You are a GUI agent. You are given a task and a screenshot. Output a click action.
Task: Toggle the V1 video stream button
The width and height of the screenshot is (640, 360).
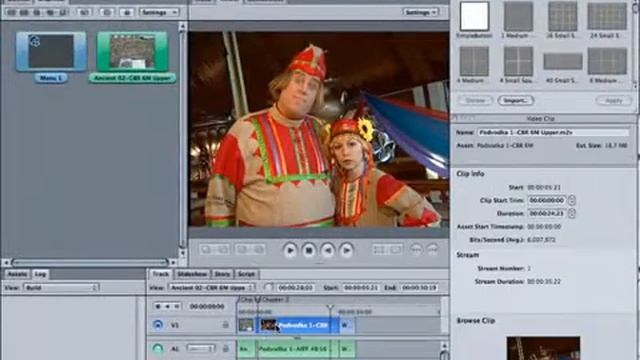pos(158,325)
